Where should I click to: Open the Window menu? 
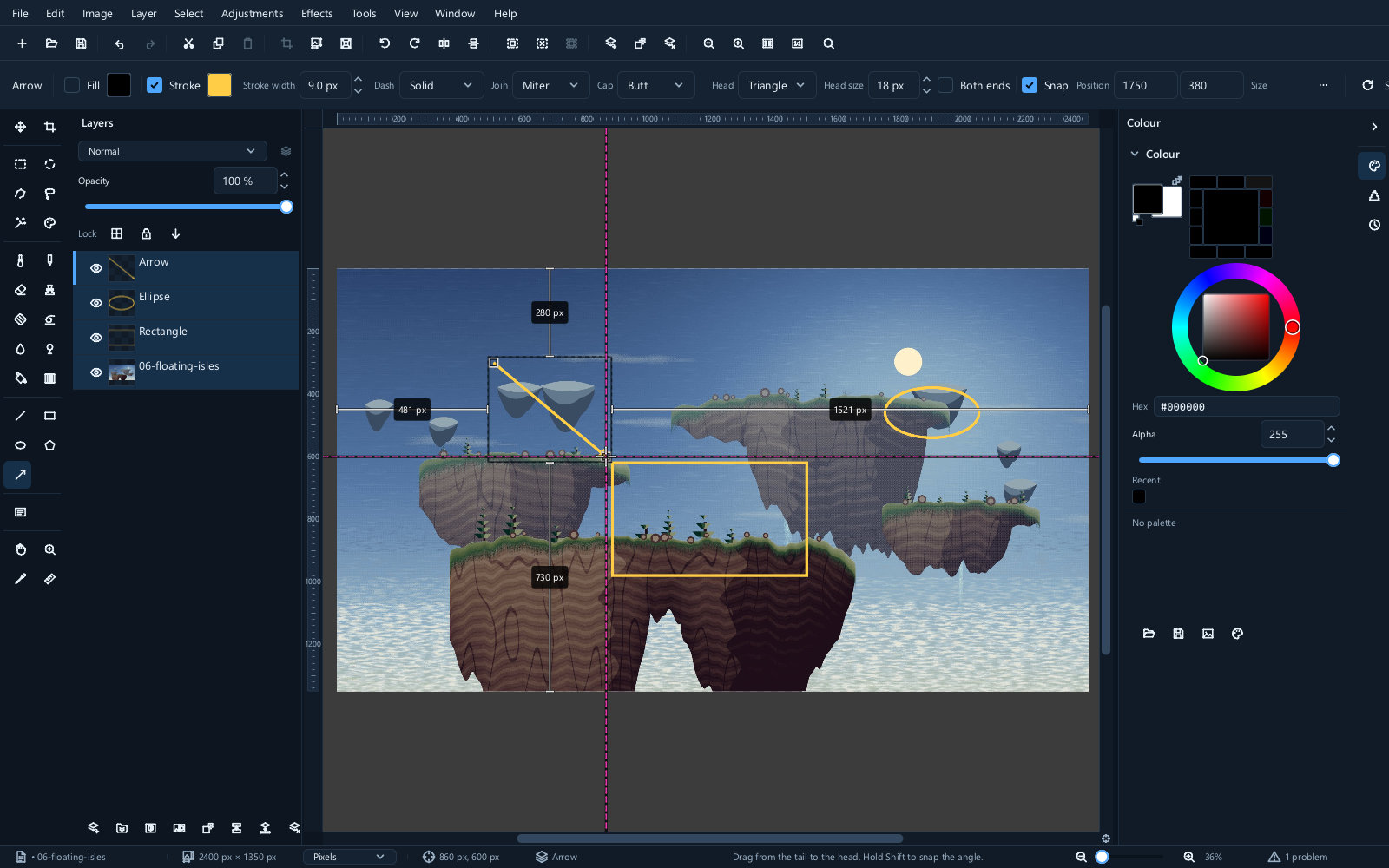455,13
